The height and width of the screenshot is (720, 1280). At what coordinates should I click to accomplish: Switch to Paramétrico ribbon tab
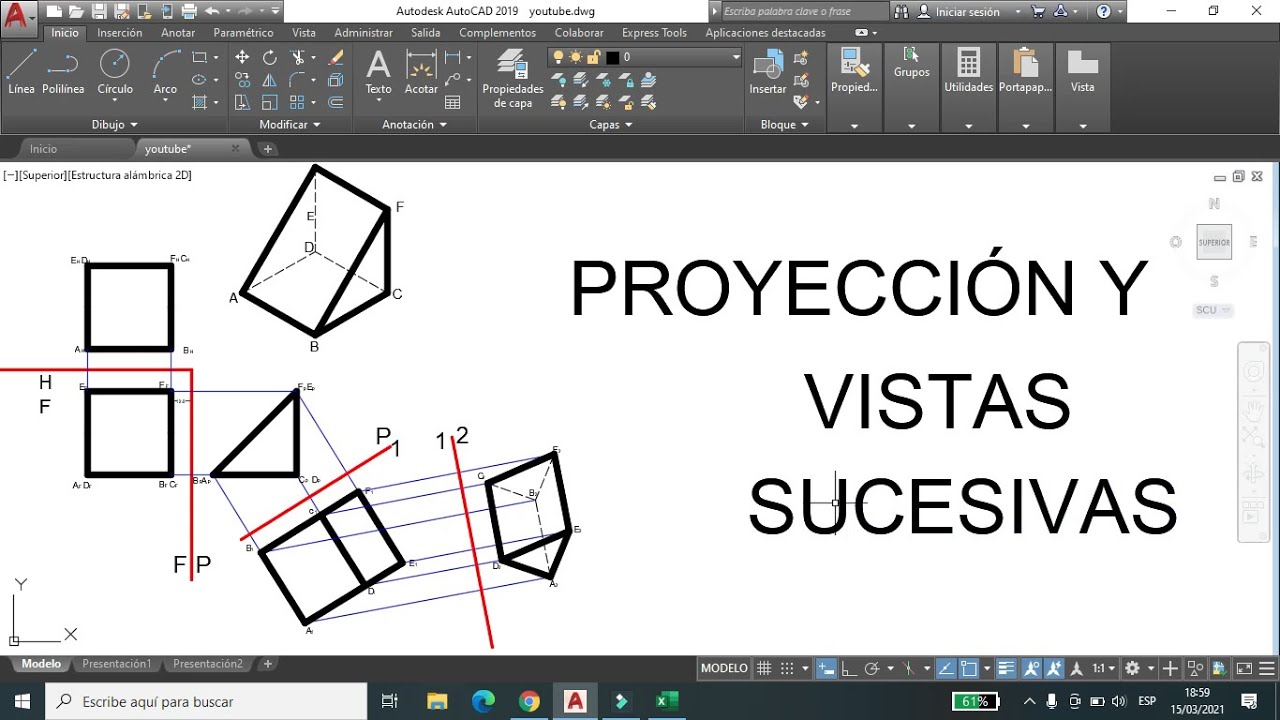point(244,33)
